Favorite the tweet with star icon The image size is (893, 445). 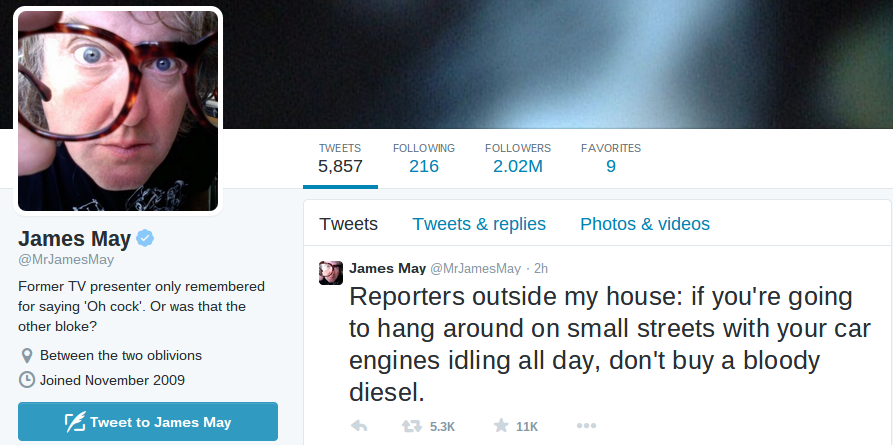[x=501, y=426]
